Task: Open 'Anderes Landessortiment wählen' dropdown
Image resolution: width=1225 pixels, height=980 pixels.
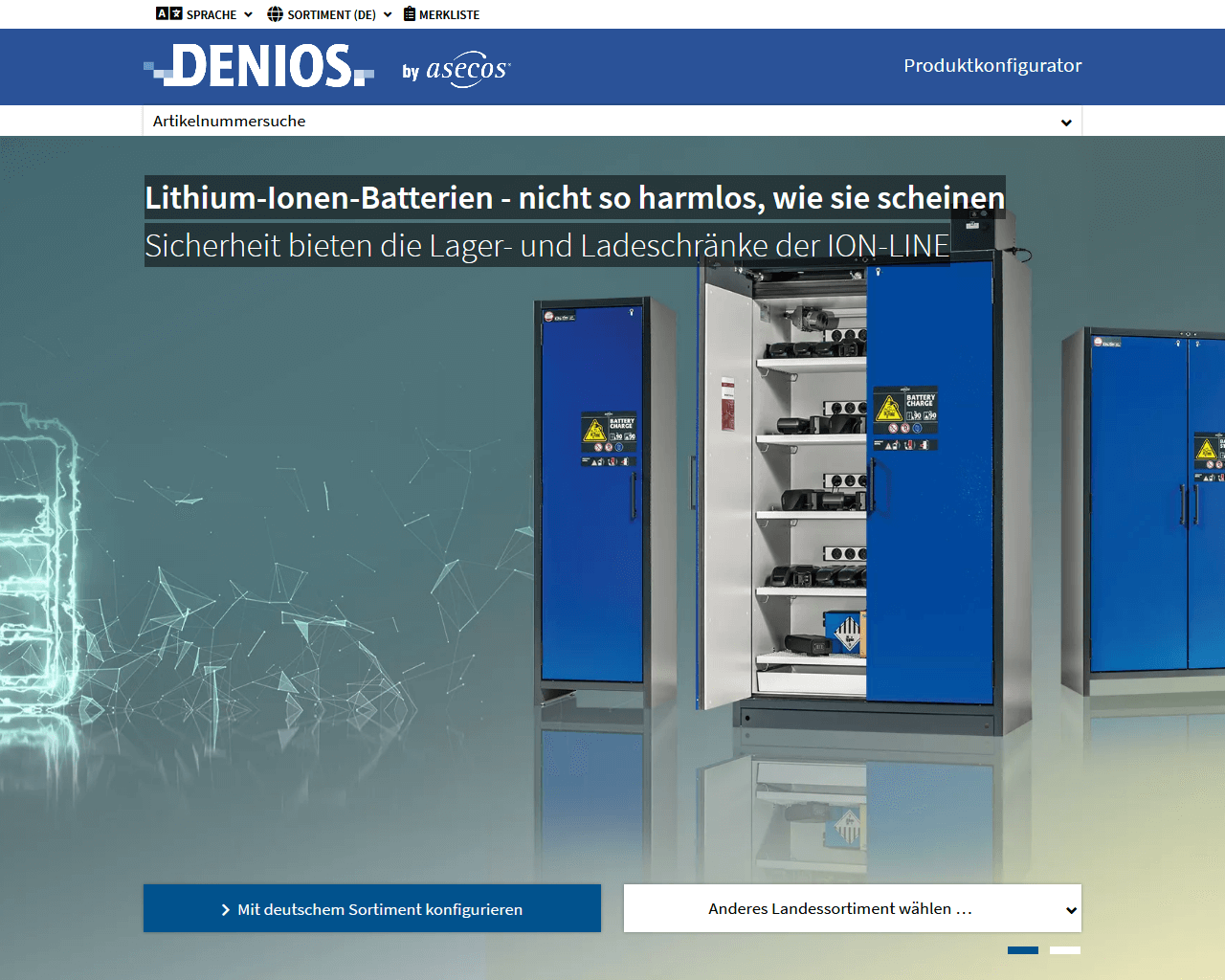Action: 853,908
